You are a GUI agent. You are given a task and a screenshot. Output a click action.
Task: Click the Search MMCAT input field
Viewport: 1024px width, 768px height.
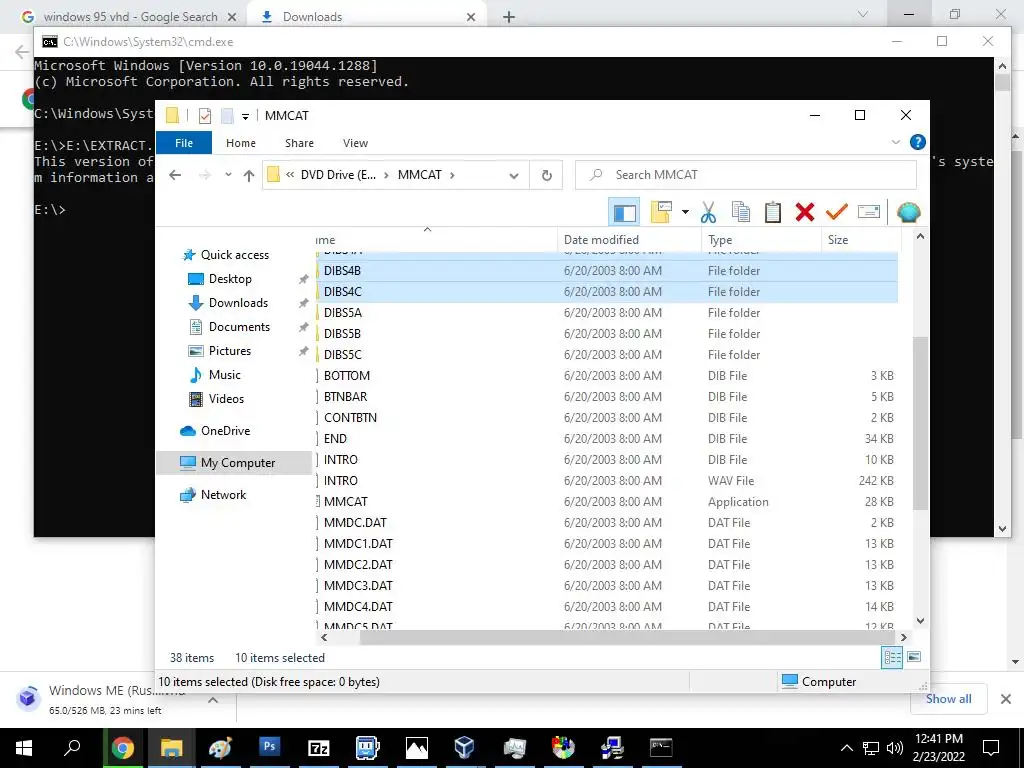[746, 175]
